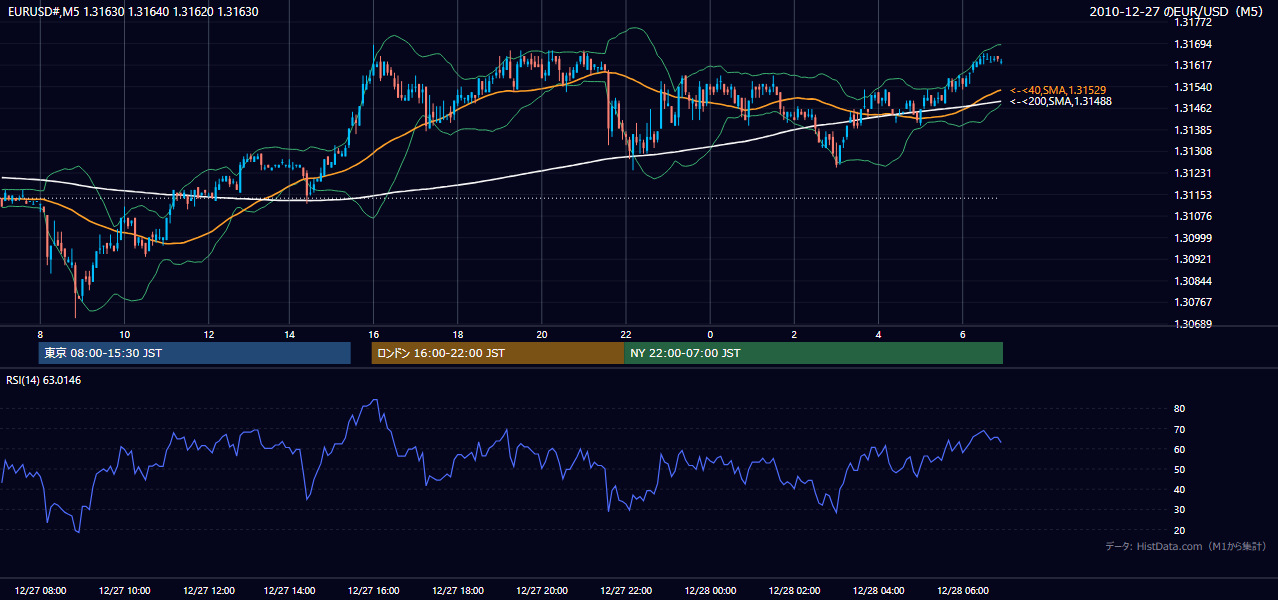Click the NY 22:00-07:00 JST session bar
1278x600 pixels.
(x=813, y=353)
